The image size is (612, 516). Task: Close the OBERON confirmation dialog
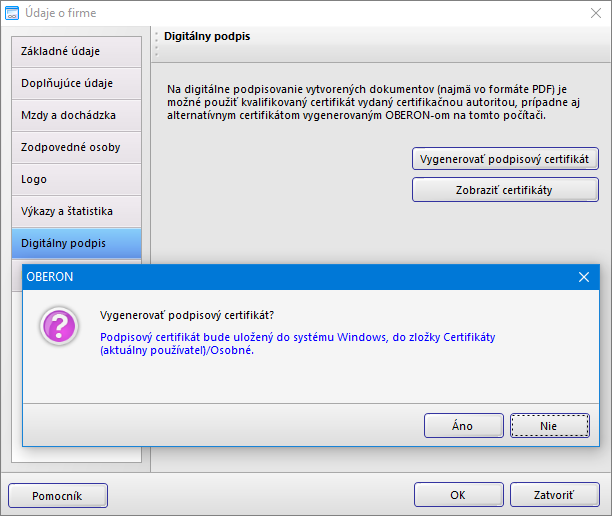(584, 277)
